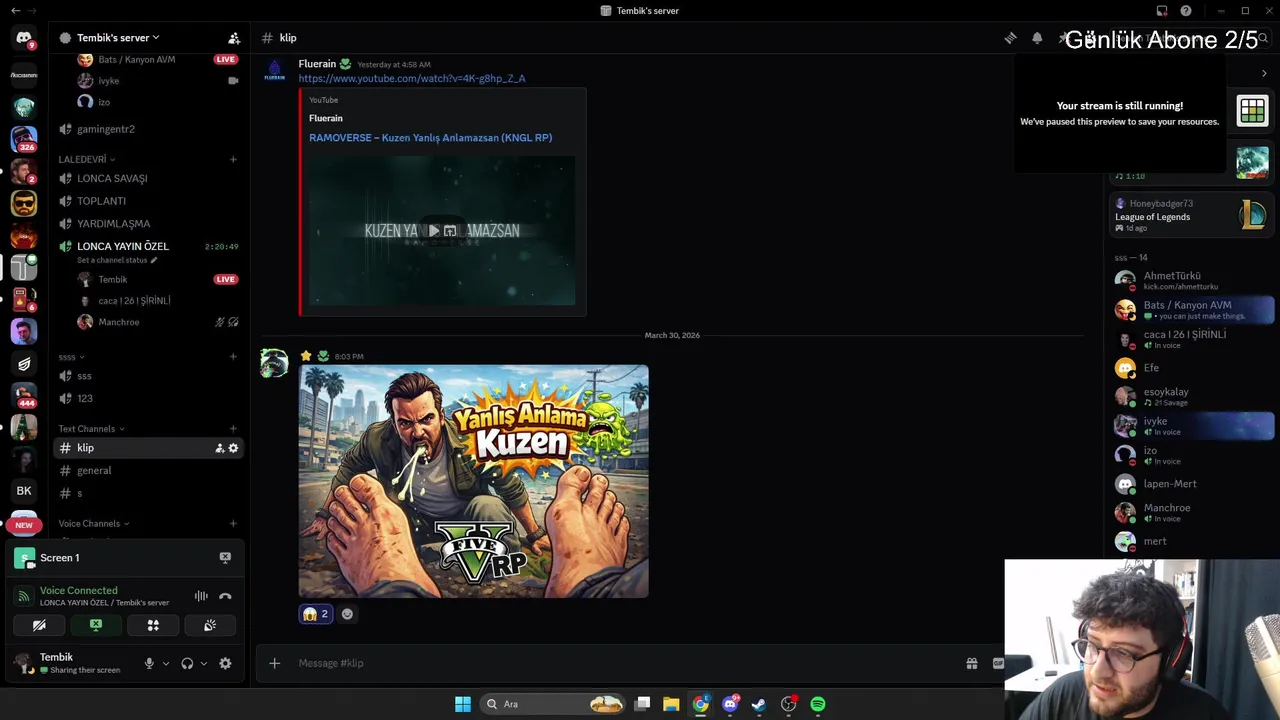Screen dimensions: 1280x720
Task: Collapse the Text Channels category
Action: tap(93, 429)
